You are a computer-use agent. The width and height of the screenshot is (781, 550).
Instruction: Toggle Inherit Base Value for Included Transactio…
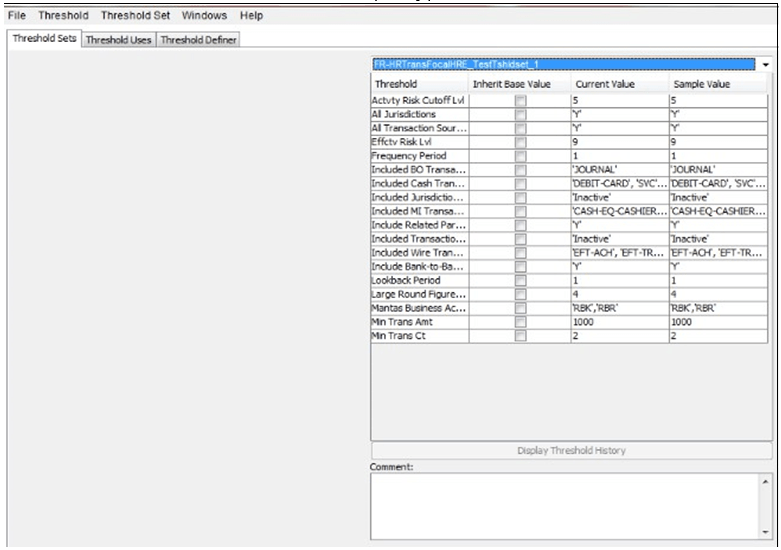521,239
